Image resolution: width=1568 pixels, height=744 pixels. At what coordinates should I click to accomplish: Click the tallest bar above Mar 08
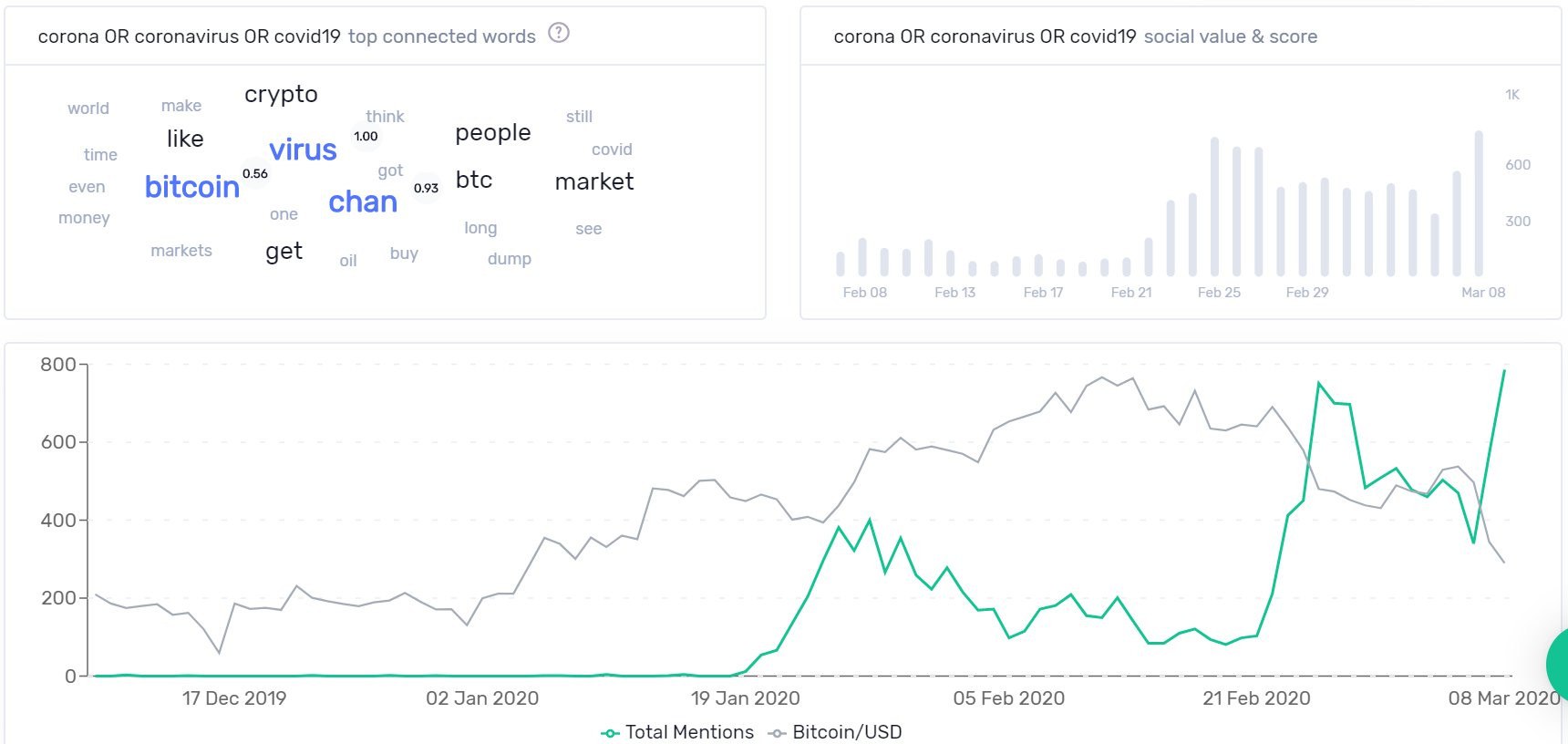click(x=1479, y=203)
